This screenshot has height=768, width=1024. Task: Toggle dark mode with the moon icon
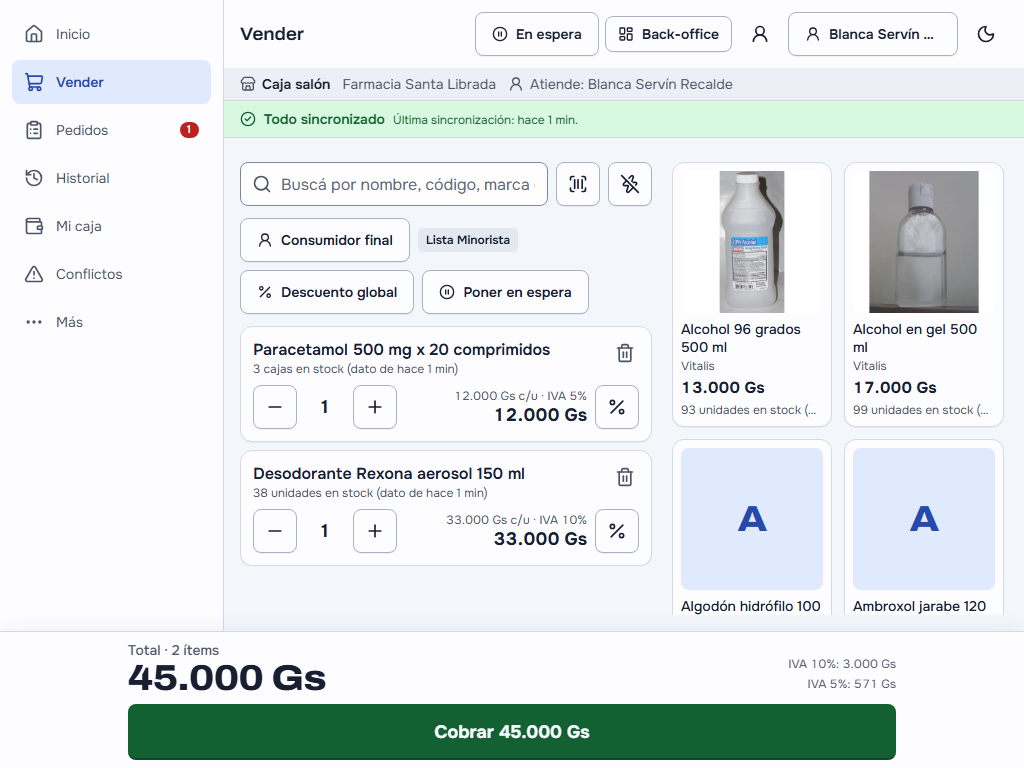click(985, 34)
